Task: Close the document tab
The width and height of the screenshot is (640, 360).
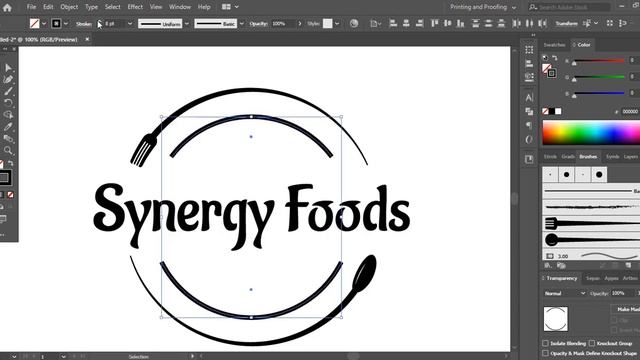Action: pos(87,39)
